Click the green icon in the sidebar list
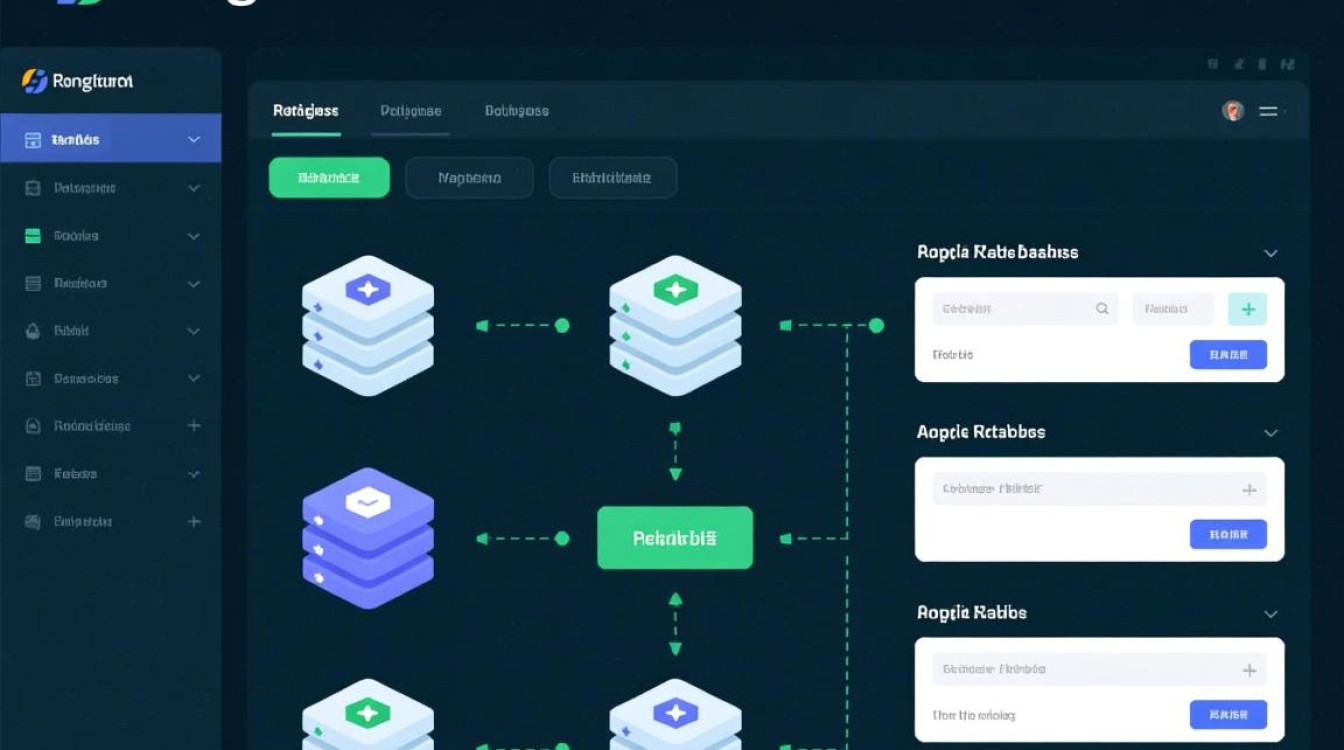1344x750 pixels. pos(32,236)
